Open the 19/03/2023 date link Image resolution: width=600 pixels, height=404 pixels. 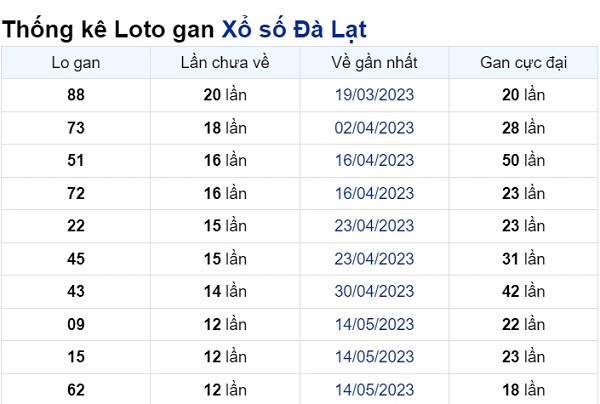tap(374, 95)
